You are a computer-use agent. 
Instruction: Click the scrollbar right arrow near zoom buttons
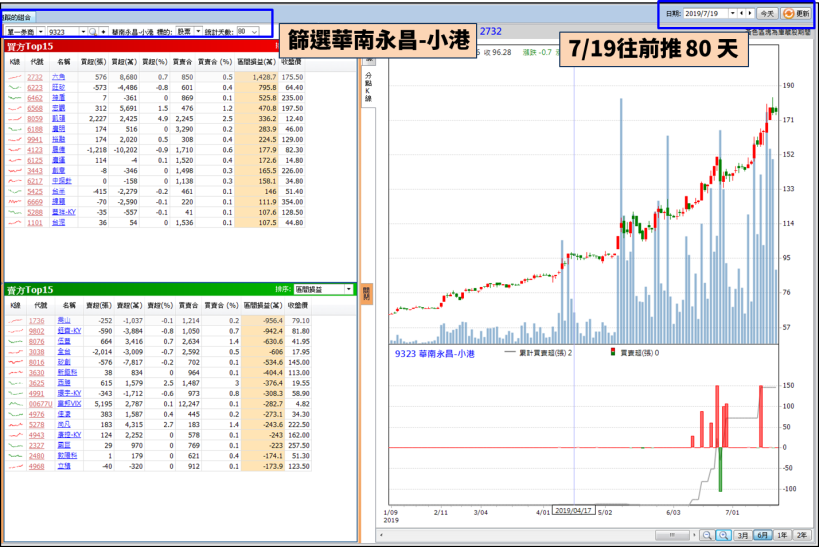coord(694,535)
